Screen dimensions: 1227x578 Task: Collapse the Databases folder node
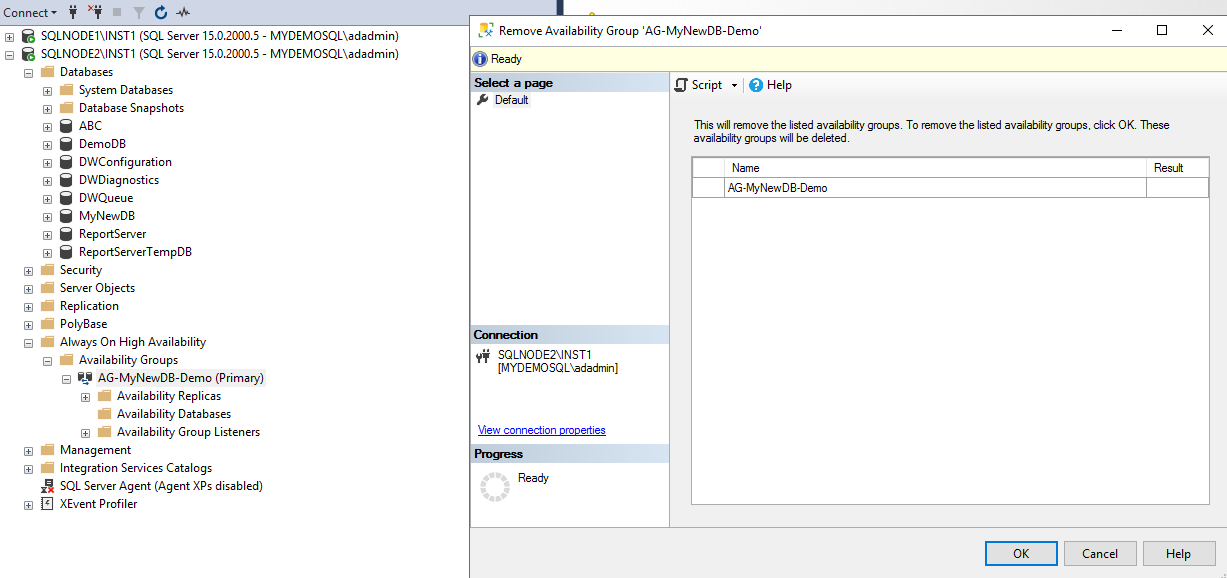[28, 72]
